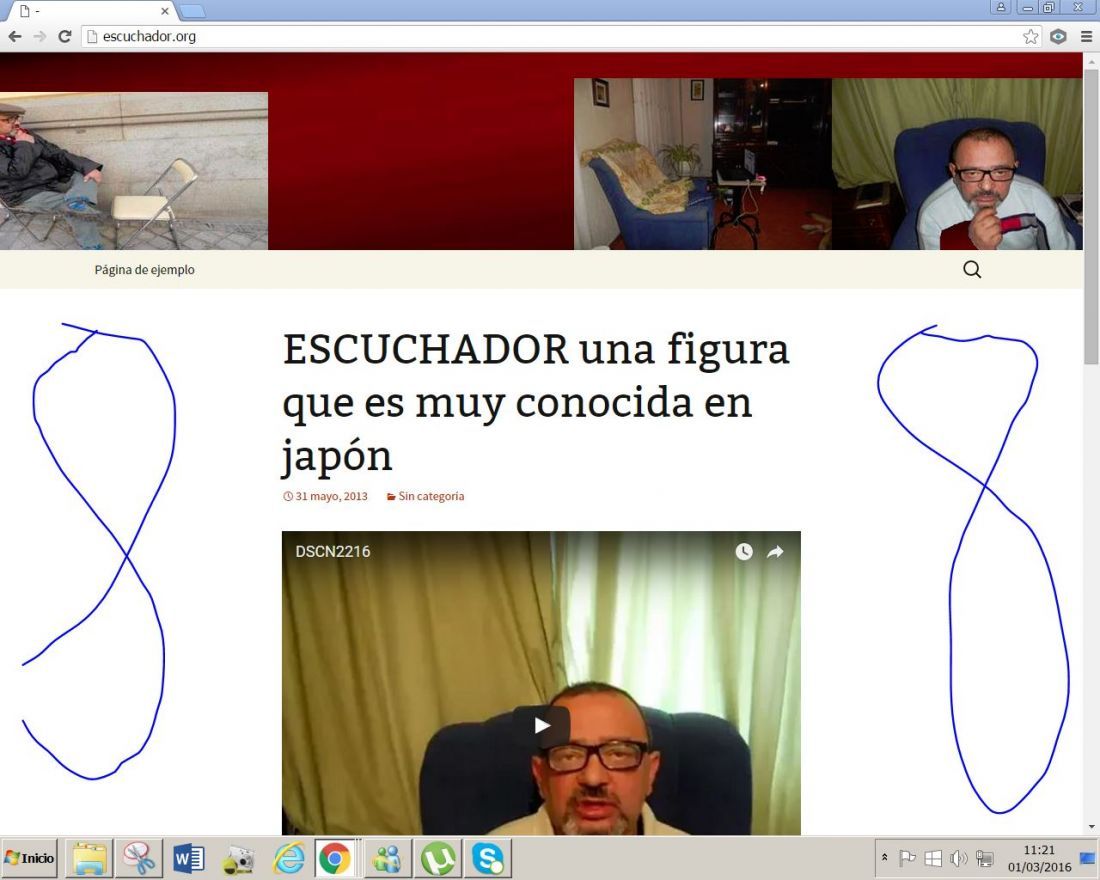This screenshot has height=880, width=1100.
Task: Open the camera app taskbar icon
Action: (x=238, y=858)
